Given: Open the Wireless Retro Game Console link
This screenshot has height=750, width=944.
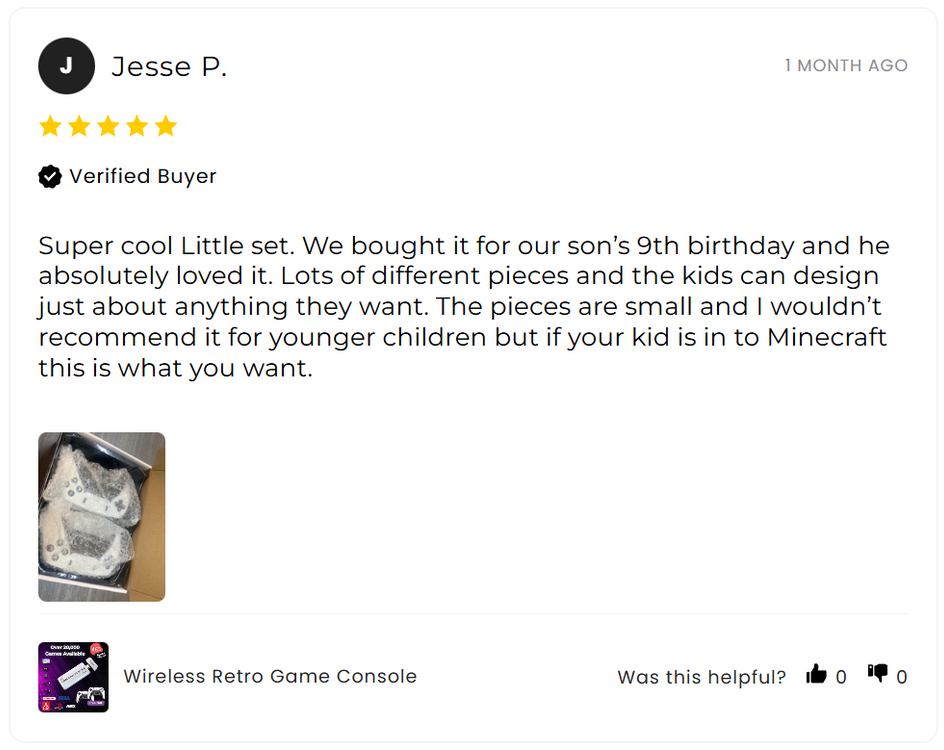Looking at the screenshot, I should 270,676.
